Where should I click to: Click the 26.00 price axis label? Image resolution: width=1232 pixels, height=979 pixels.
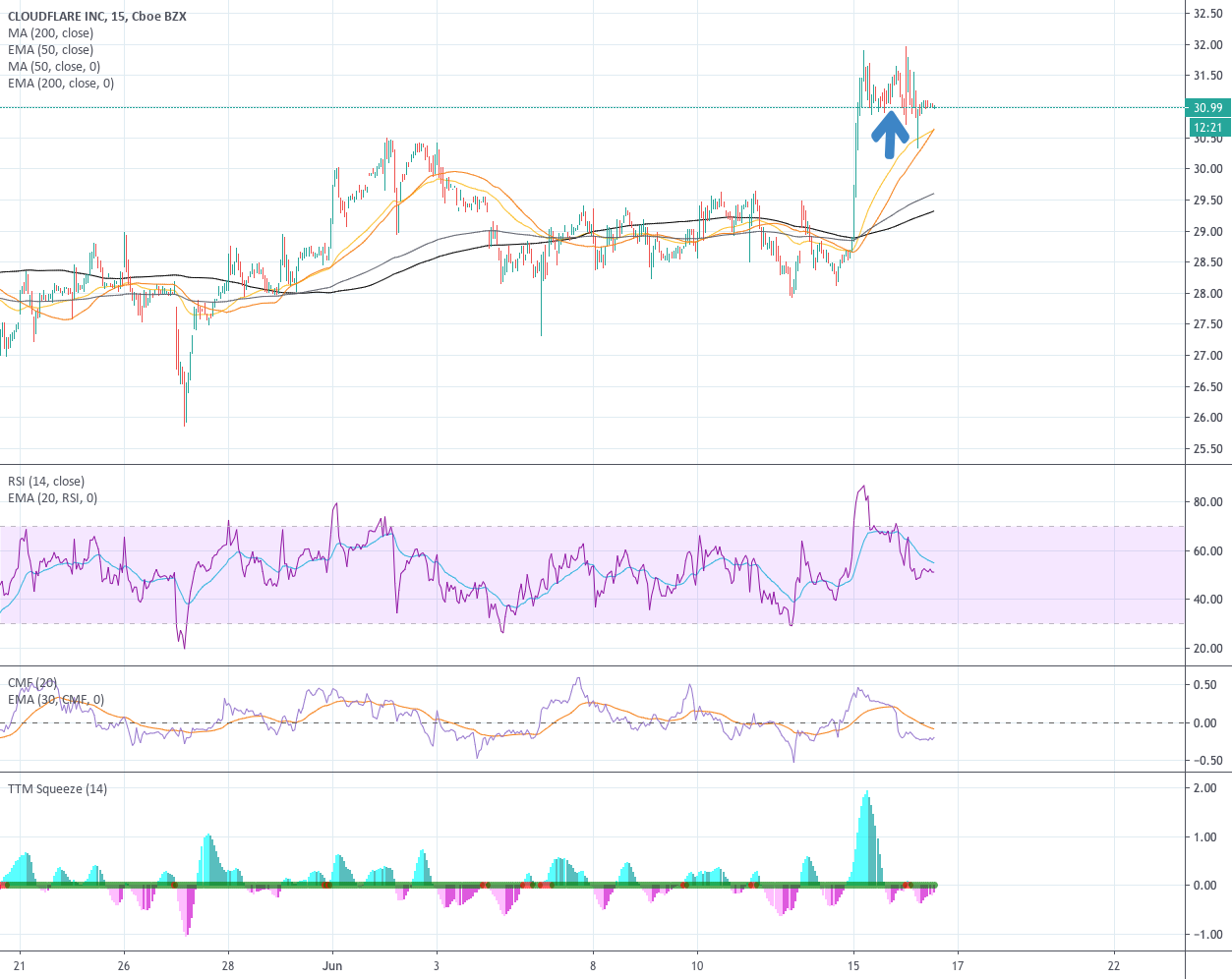coord(1207,418)
